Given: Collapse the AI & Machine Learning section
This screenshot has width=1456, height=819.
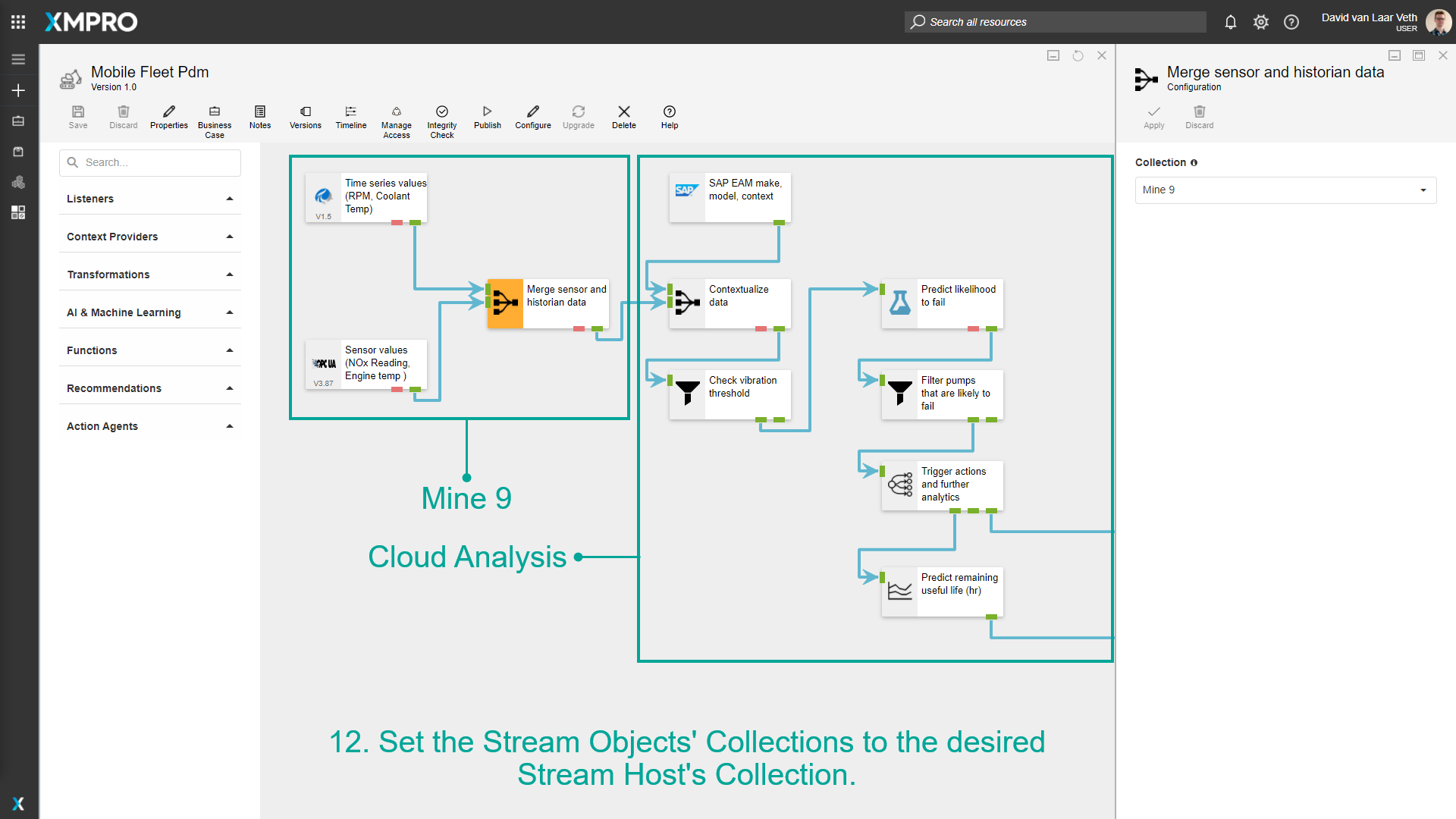Looking at the screenshot, I should [x=230, y=312].
